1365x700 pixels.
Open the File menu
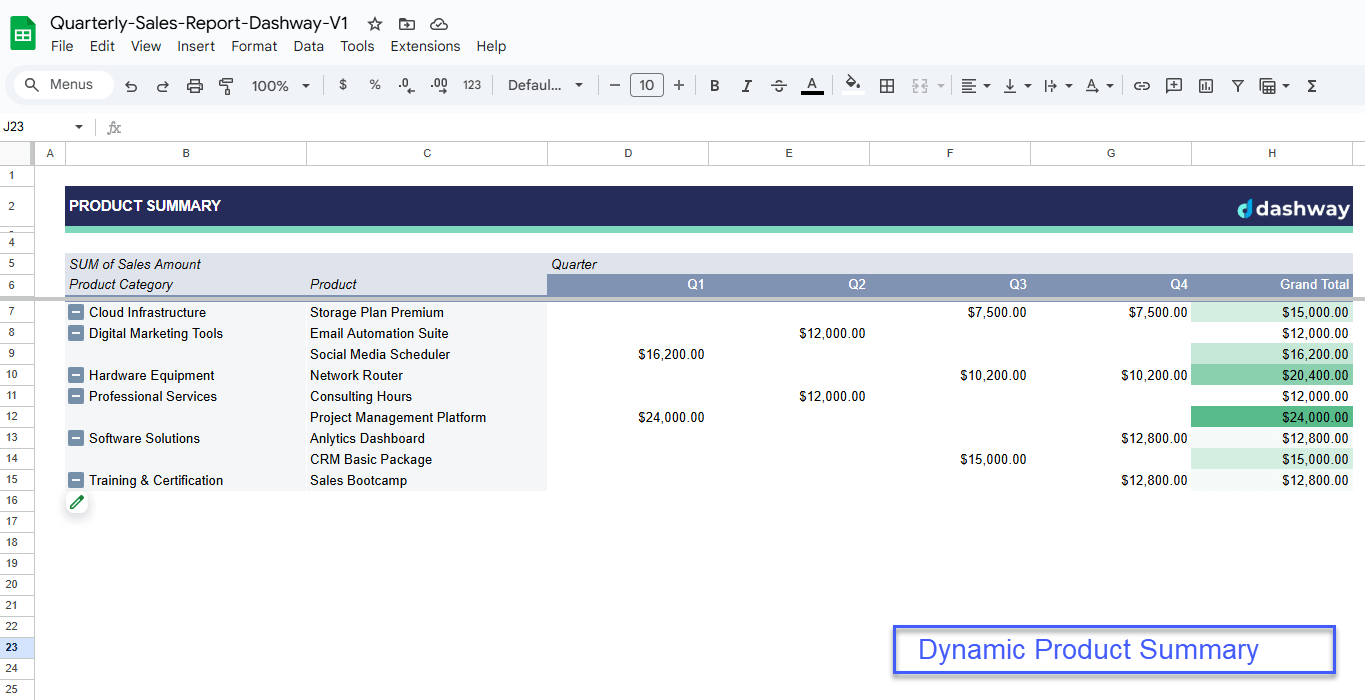[62, 46]
